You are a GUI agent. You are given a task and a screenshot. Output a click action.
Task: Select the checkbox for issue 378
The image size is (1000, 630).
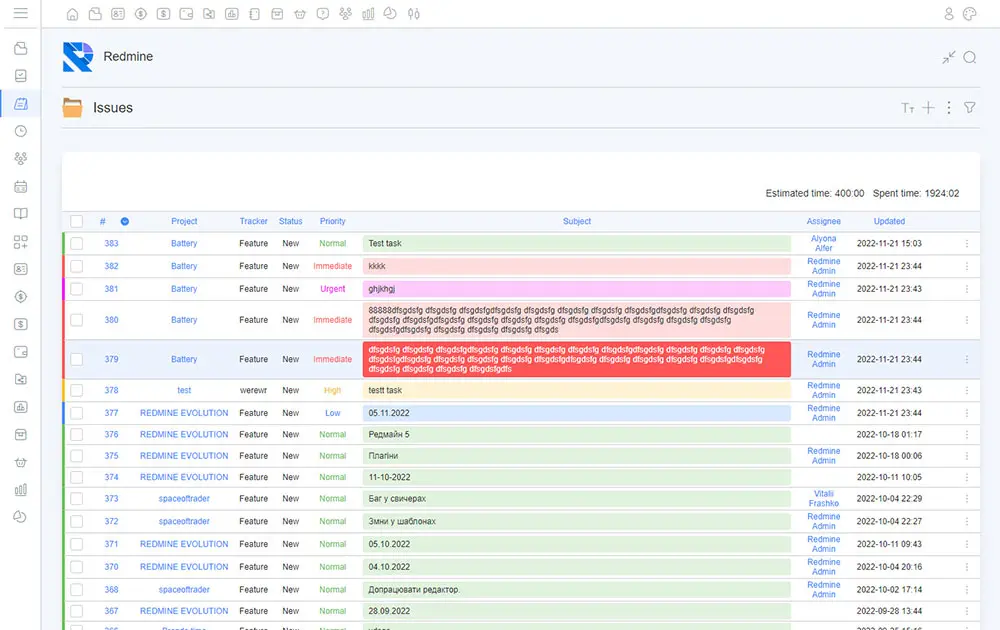coord(77,391)
